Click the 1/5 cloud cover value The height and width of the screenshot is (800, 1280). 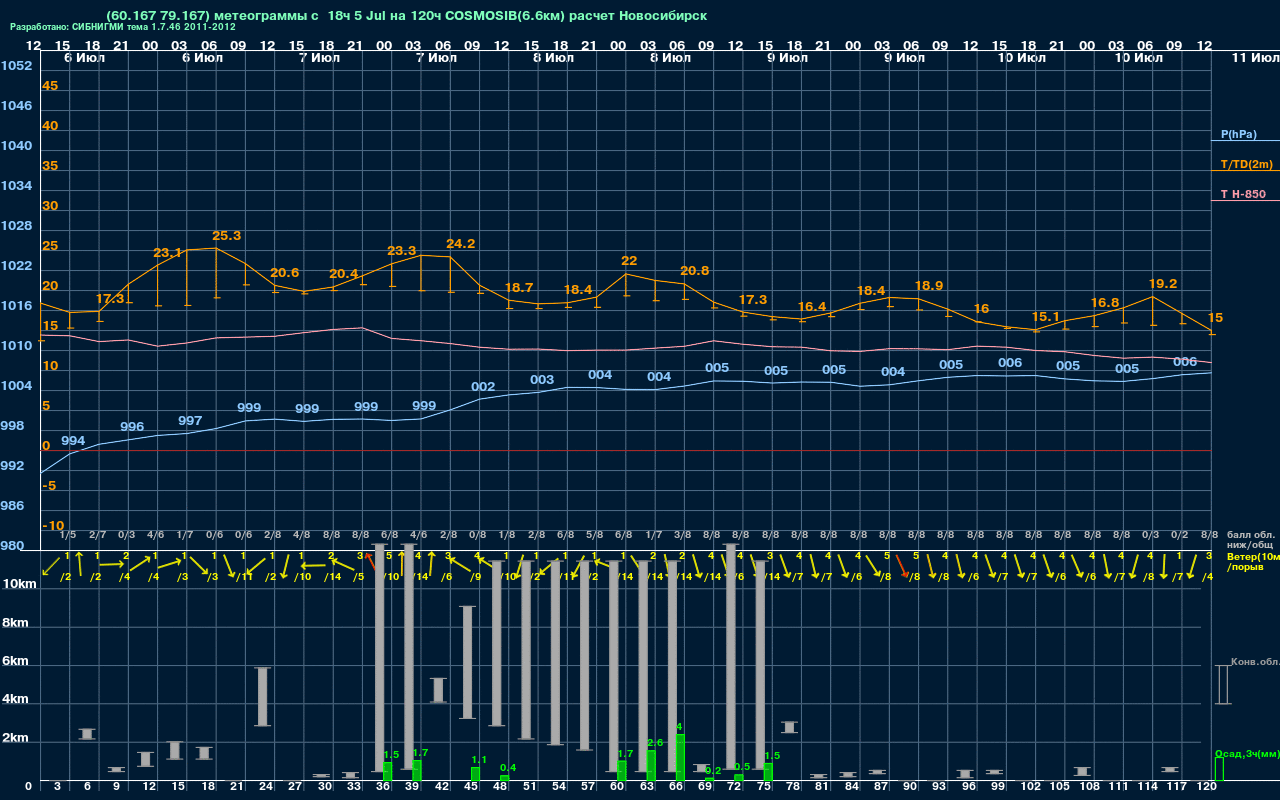[68, 536]
